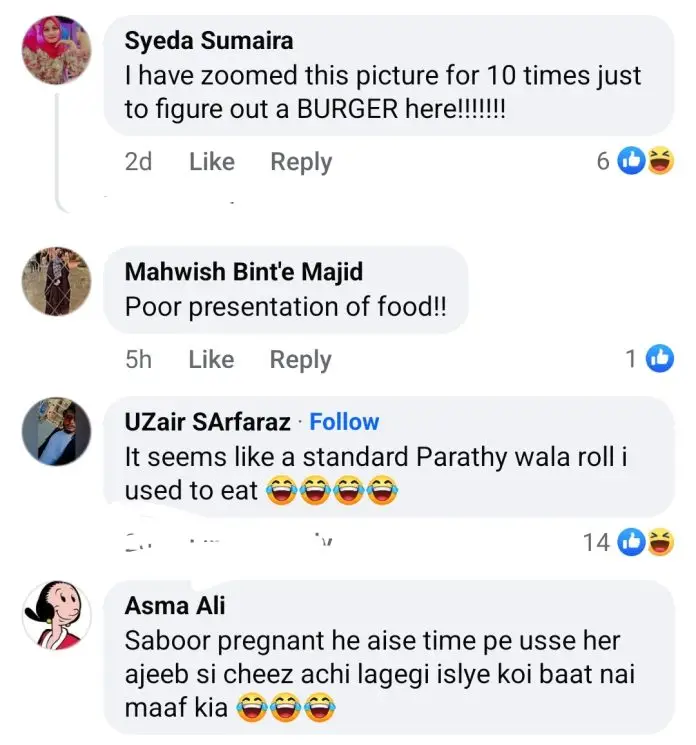Follow UZair SArfaraz
This screenshot has width=696, height=745.
click(x=344, y=422)
